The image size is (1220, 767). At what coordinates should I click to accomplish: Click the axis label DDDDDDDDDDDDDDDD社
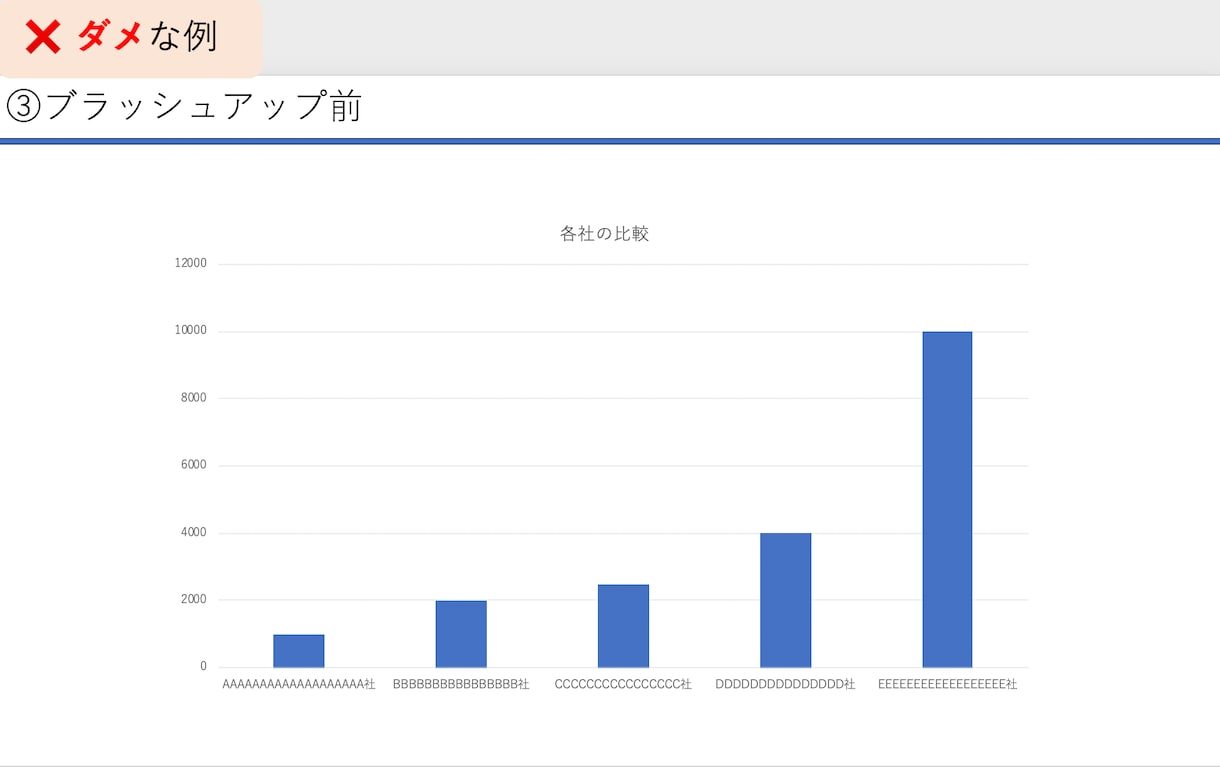785,685
